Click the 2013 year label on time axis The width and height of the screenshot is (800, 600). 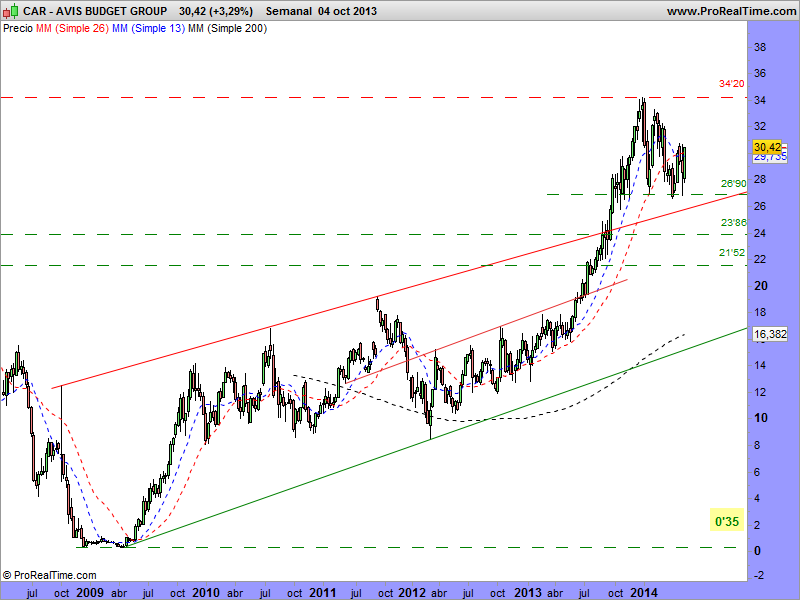(x=528, y=593)
